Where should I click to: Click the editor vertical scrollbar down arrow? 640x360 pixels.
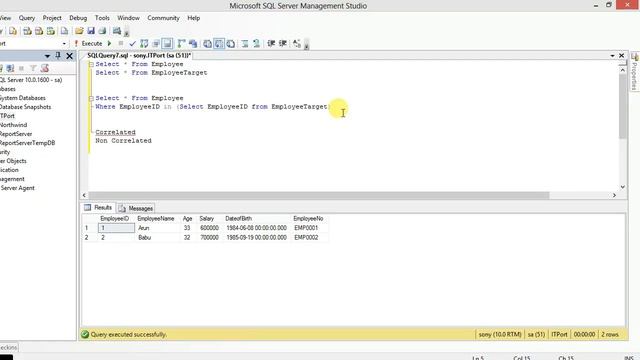[x=622, y=187]
